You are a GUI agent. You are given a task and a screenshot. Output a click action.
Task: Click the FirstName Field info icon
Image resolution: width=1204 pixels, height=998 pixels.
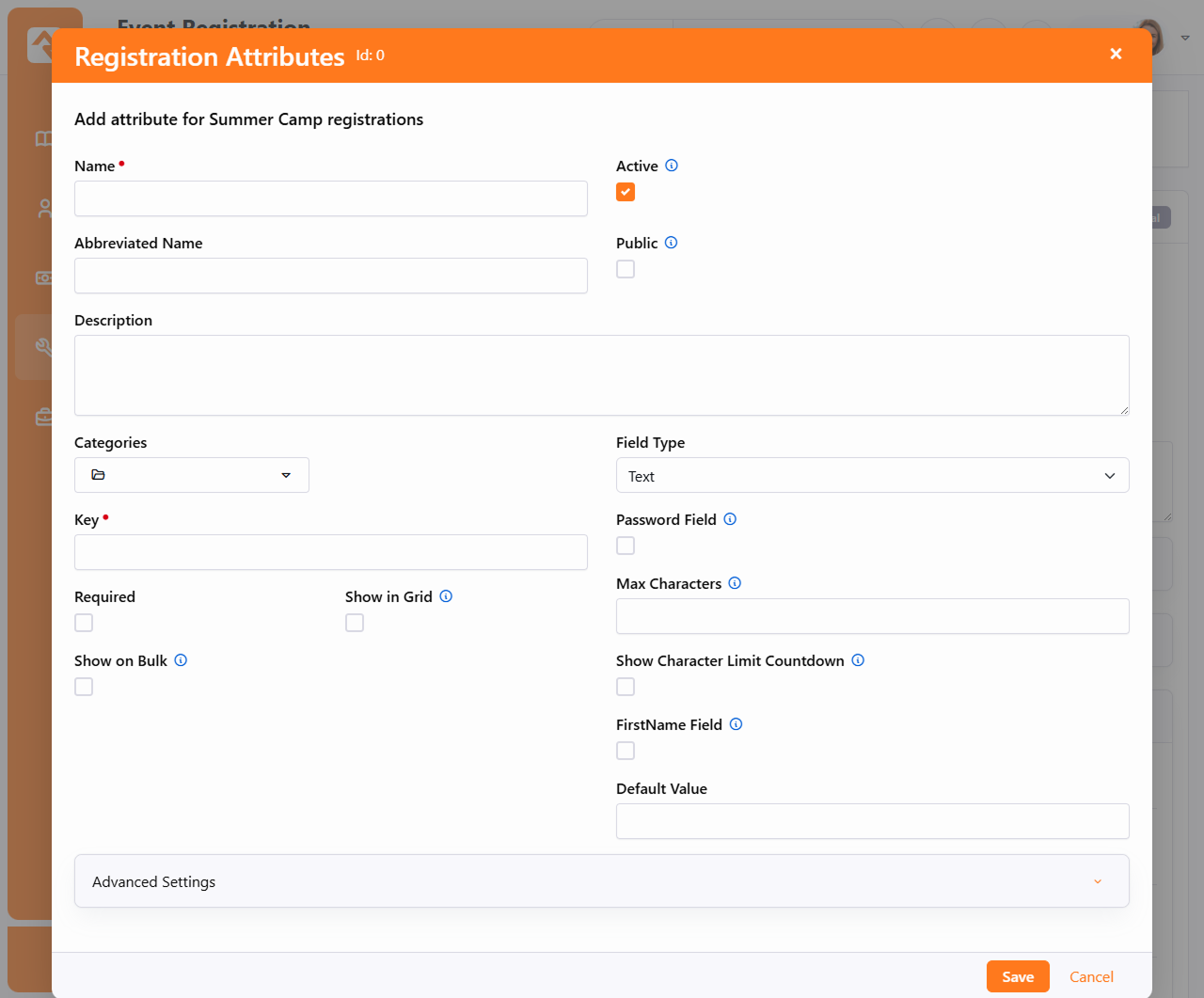pyautogui.click(x=736, y=724)
